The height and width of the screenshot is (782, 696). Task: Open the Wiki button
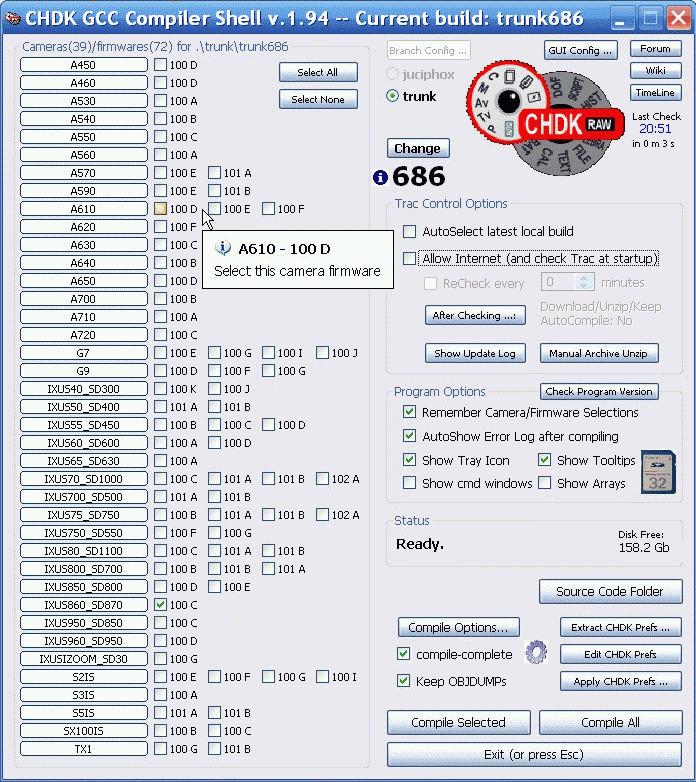pyautogui.click(x=656, y=71)
